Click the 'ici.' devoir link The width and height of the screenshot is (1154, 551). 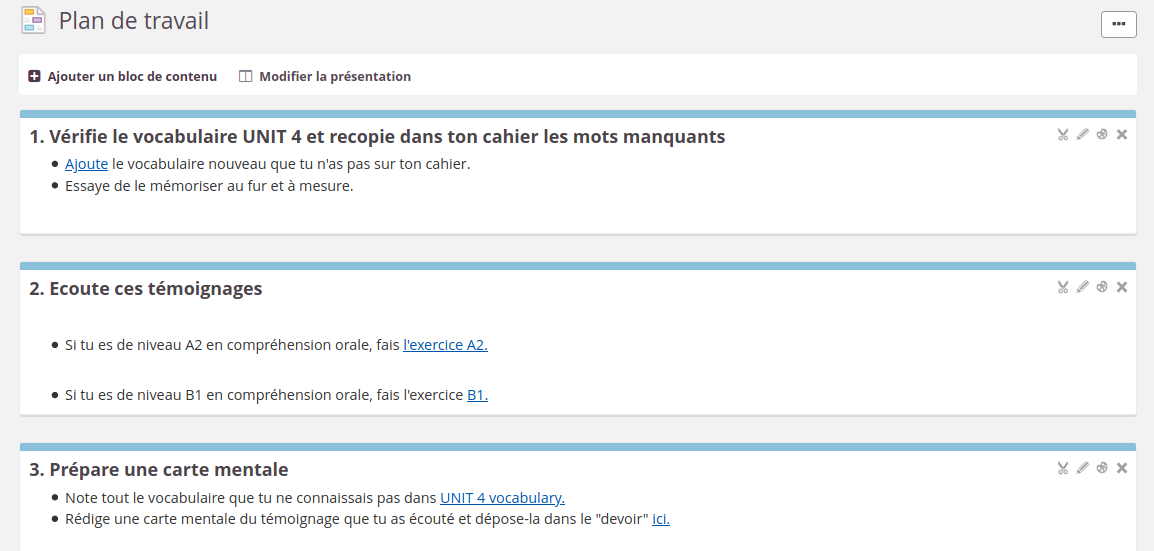(661, 519)
